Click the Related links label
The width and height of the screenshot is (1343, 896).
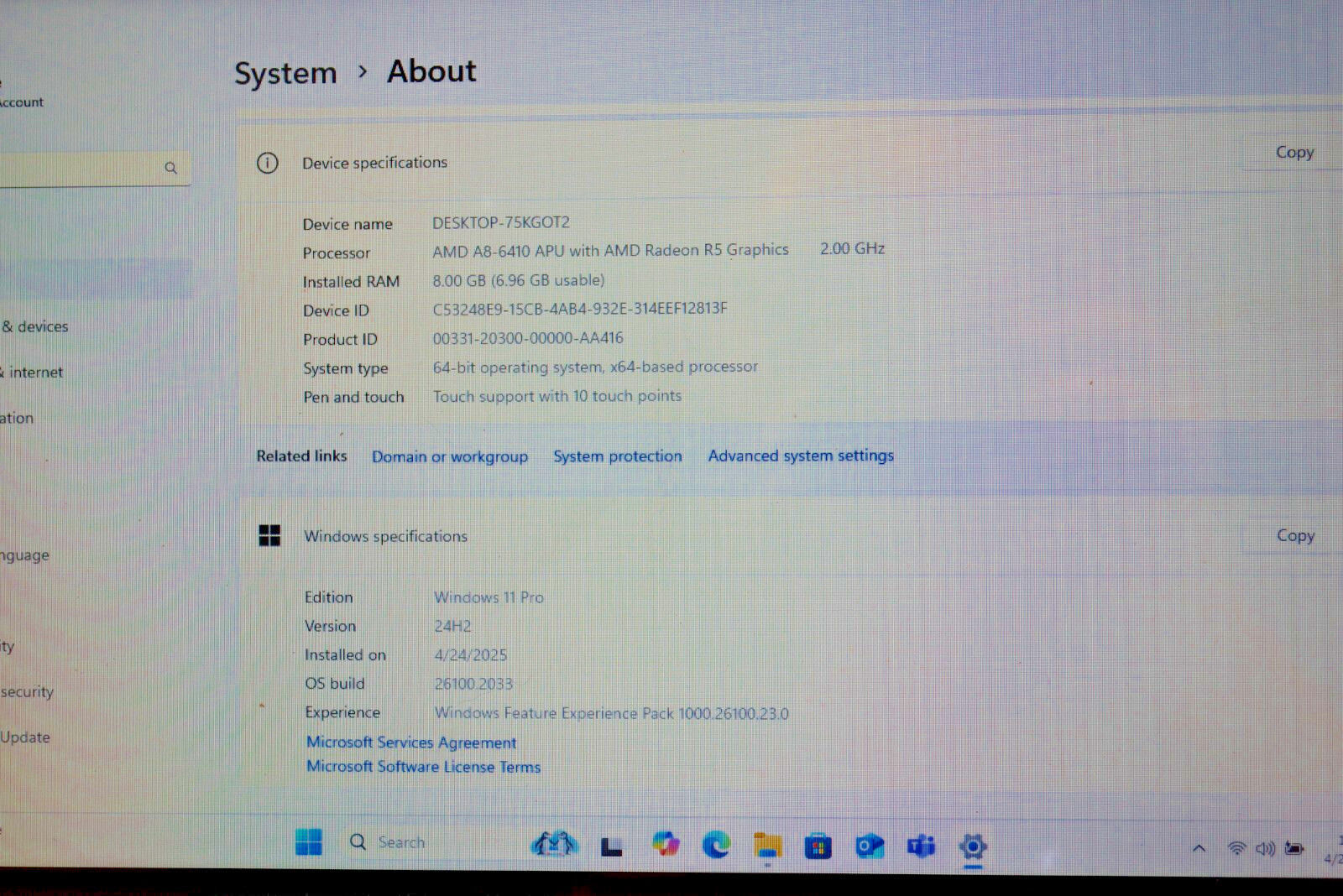pos(301,456)
